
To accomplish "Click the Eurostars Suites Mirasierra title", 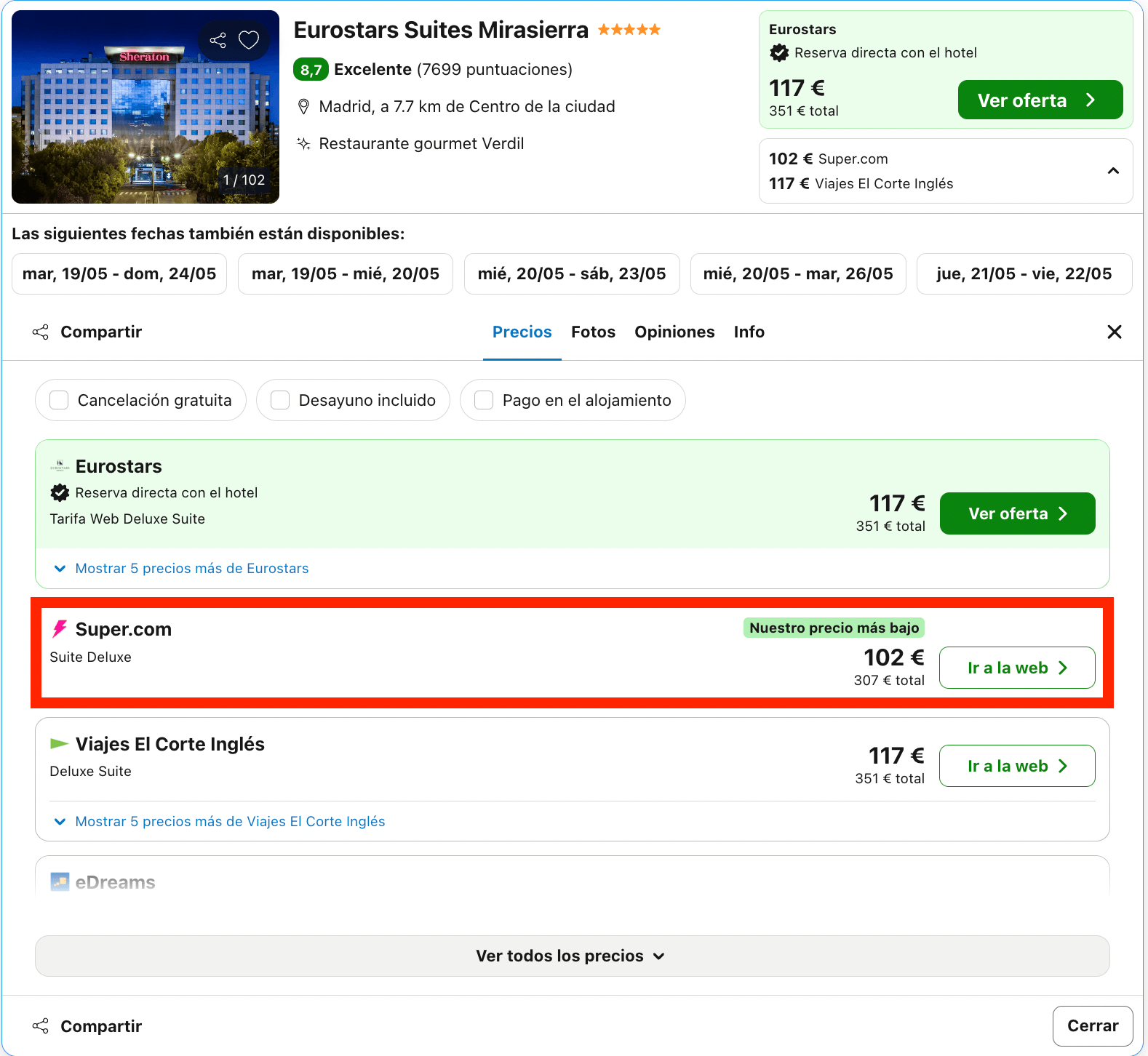I will point(441,30).
